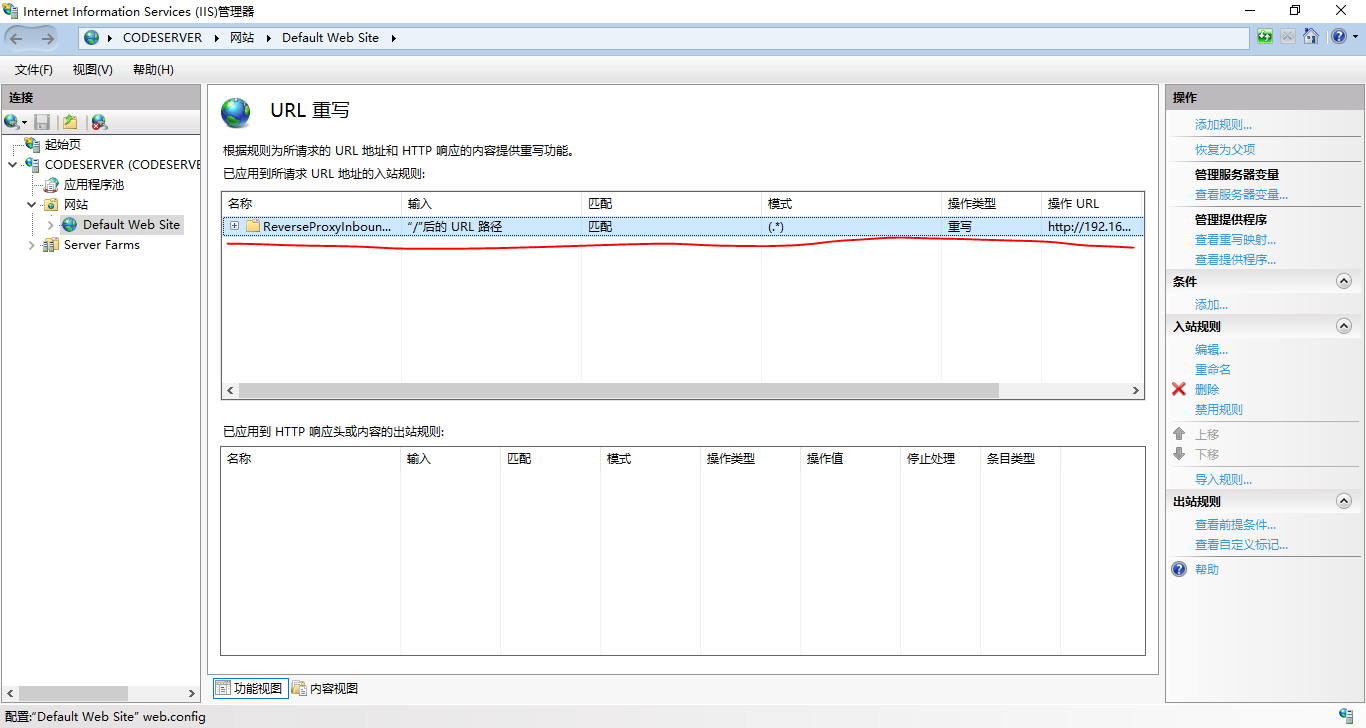
Task: Collapse the 入站规则 actions section
Action: pyautogui.click(x=1343, y=326)
